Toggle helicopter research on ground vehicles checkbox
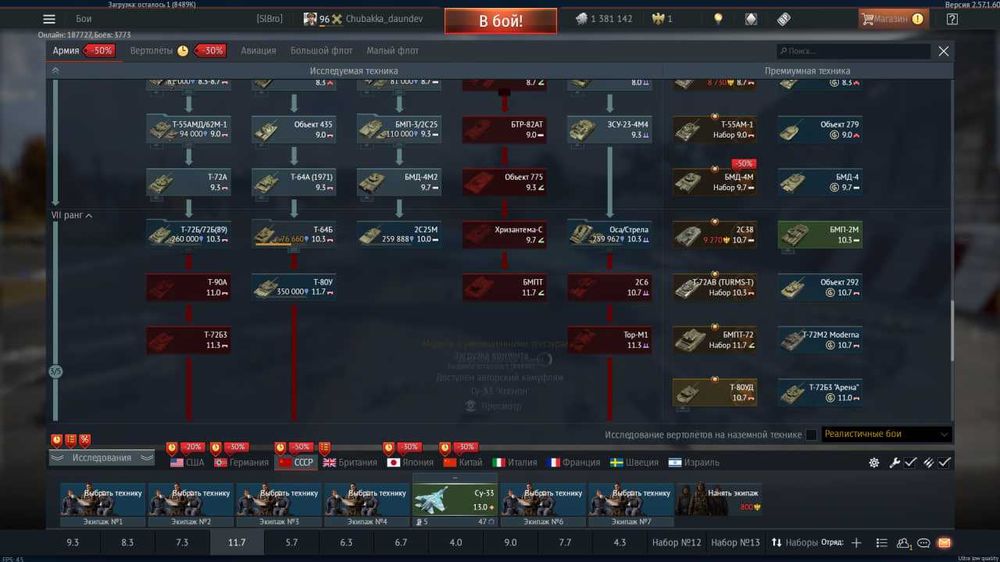 pos(811,435)
